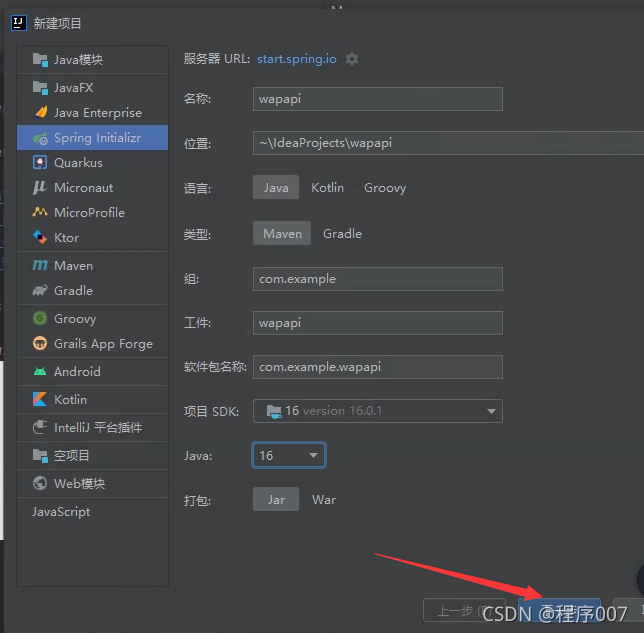Select Jar packaging
This screenshot has width=644, height=633.
pos(276,499)
